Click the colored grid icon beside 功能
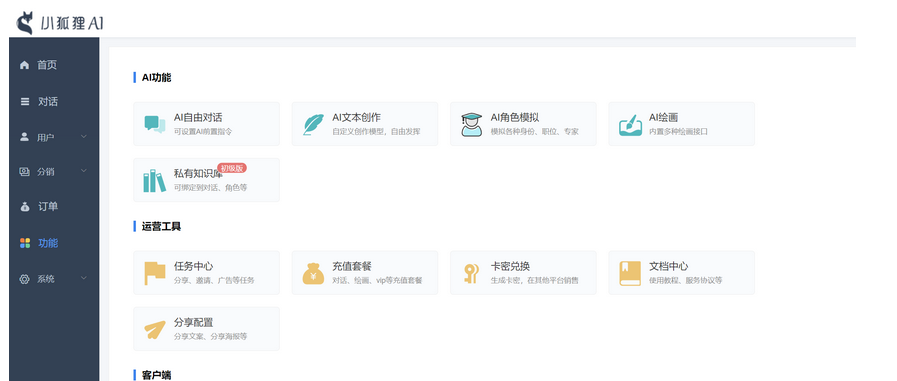897x381 pixels. (x=25, y=243)
